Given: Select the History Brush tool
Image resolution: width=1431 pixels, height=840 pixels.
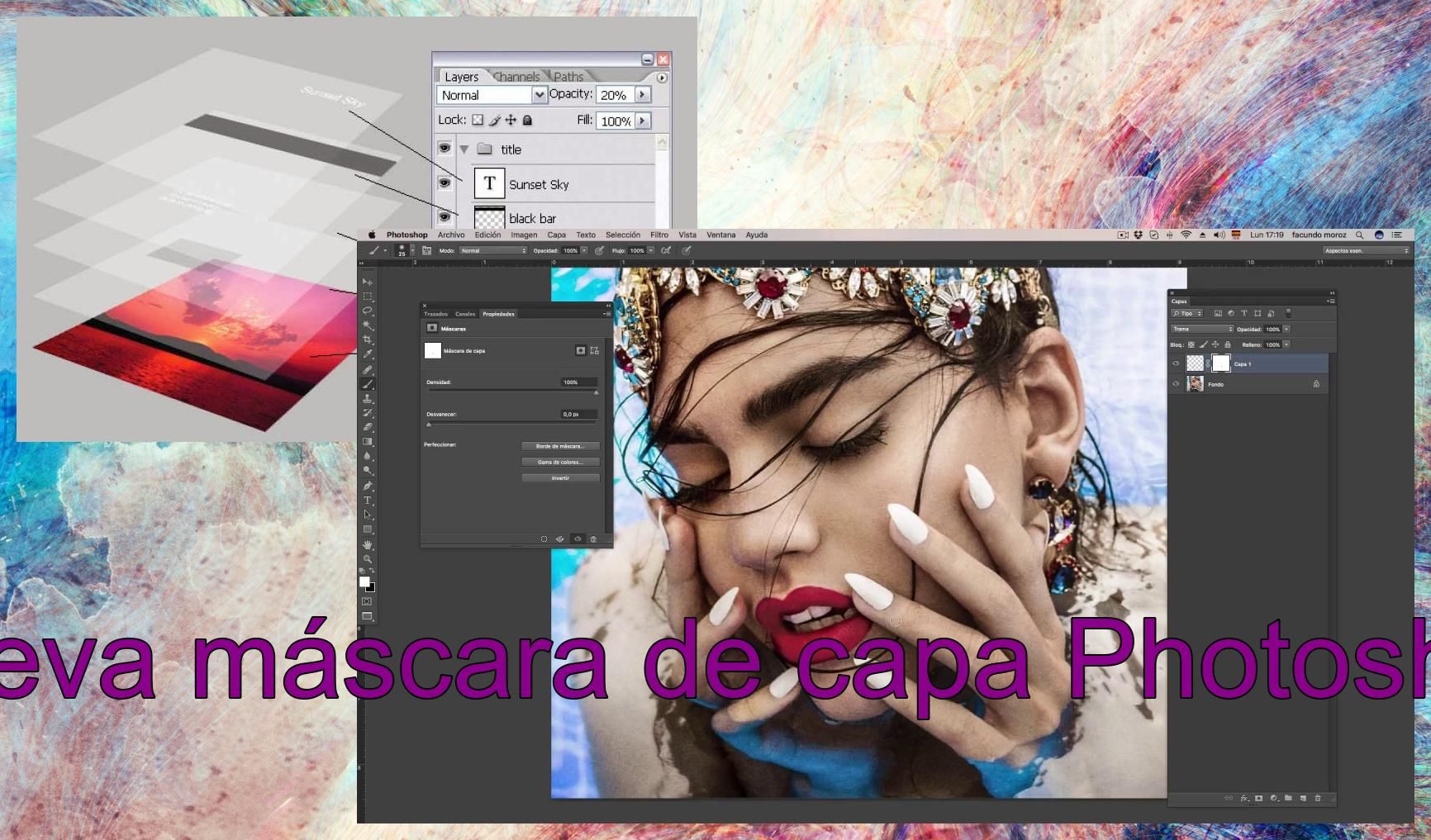Looking at the screenshot, I should tap(368, 412).
